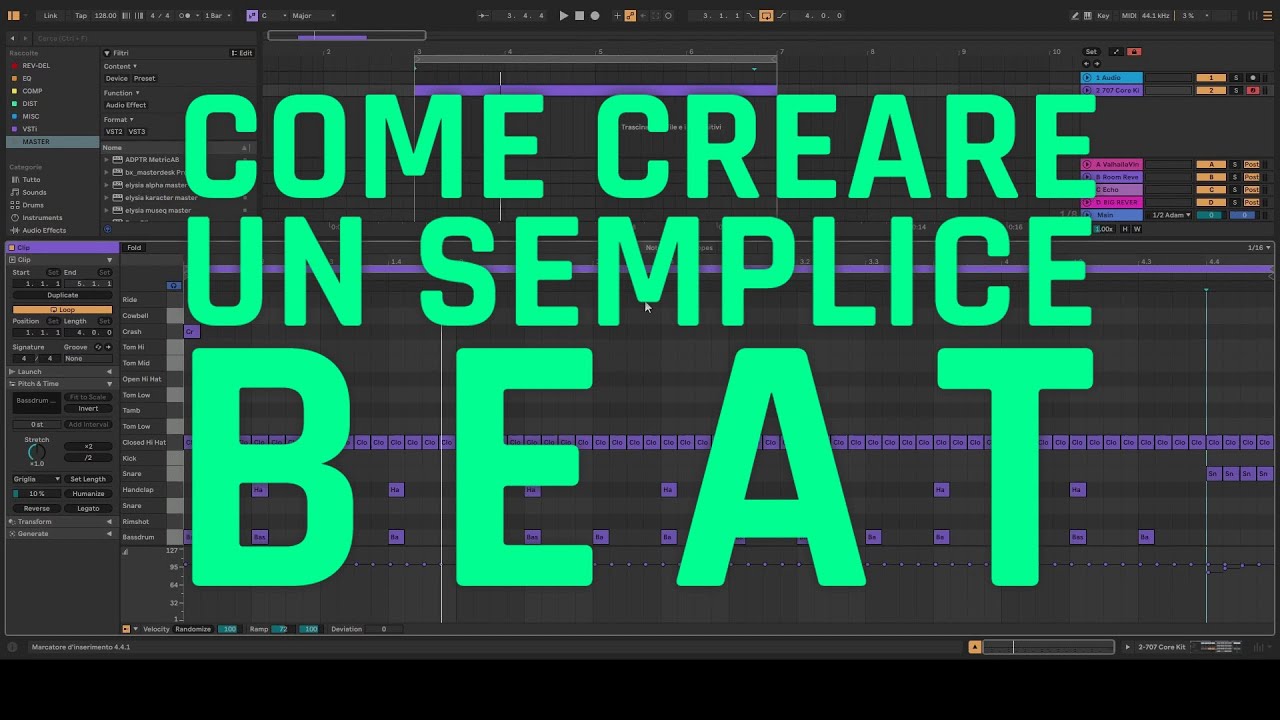Solo the 1 Audio track
This screenshot has width=1280, height=720.
pyautogui.click(x=1235, y=77)
